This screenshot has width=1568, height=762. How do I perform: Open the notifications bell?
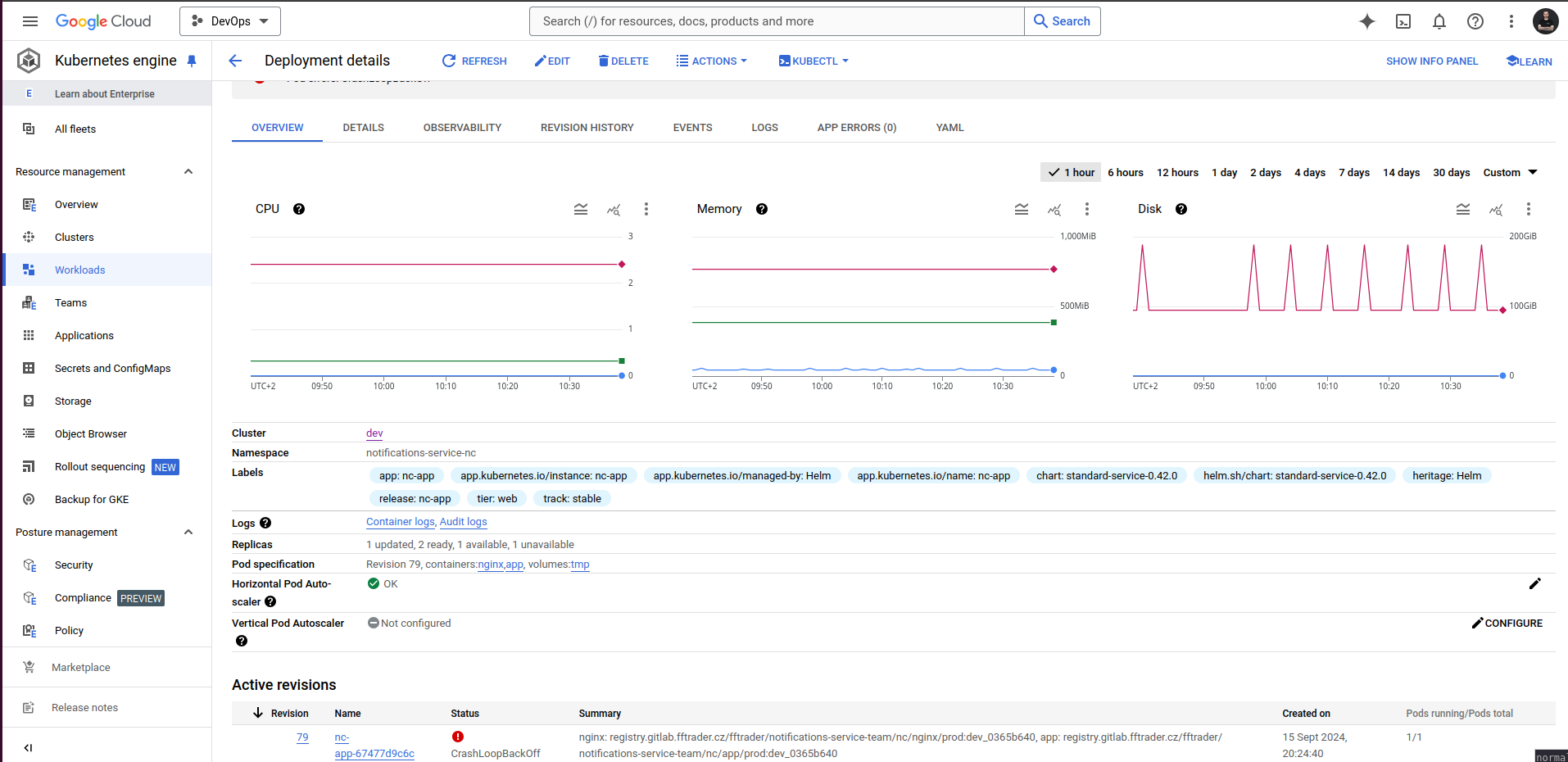pyautogui.click(x=1439, y=21)
